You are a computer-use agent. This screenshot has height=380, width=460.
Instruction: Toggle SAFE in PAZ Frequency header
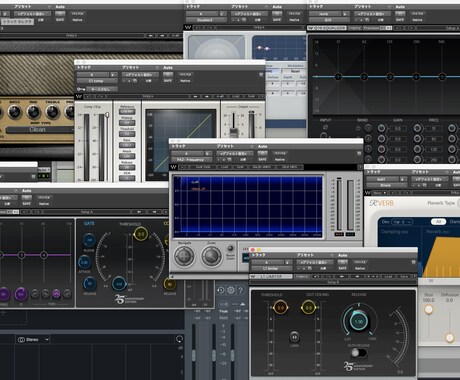click(262, 160)
